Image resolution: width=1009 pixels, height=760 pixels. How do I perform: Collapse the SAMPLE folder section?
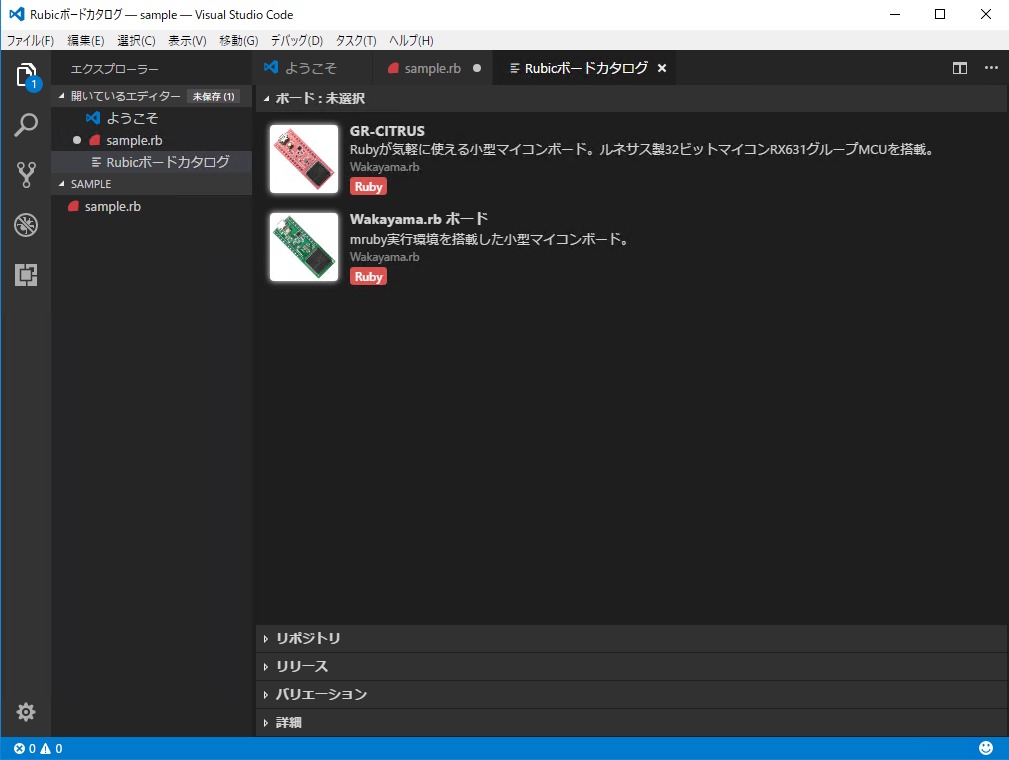point(152,184)
